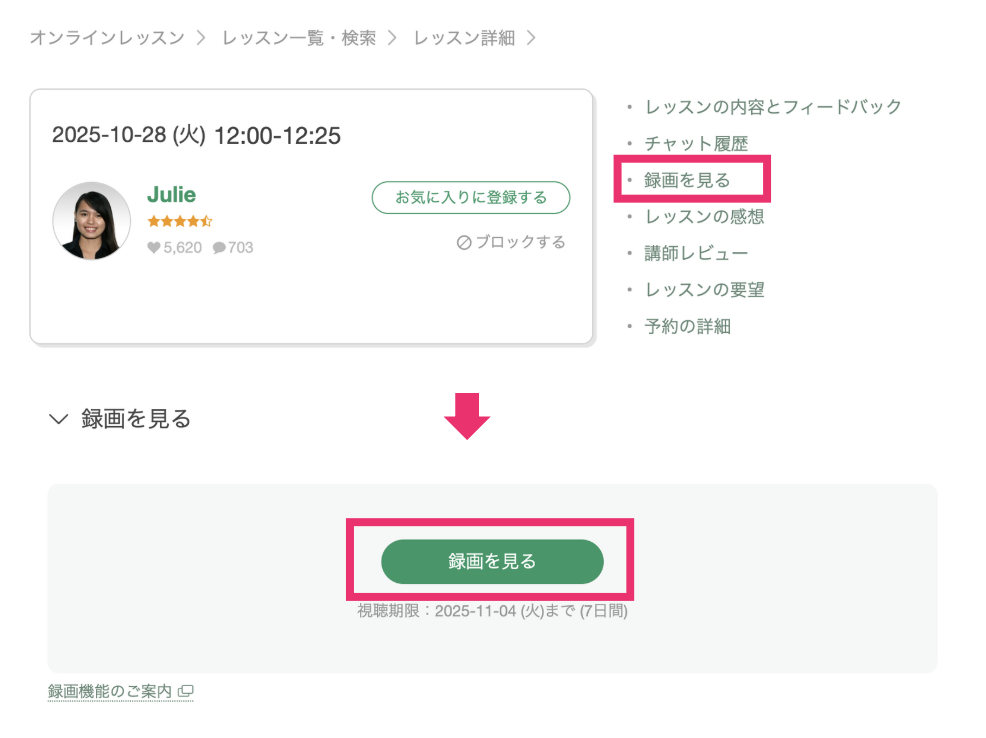Click Julie's profile photo
This screenshot has width=986, height=738.
[92, 221]
